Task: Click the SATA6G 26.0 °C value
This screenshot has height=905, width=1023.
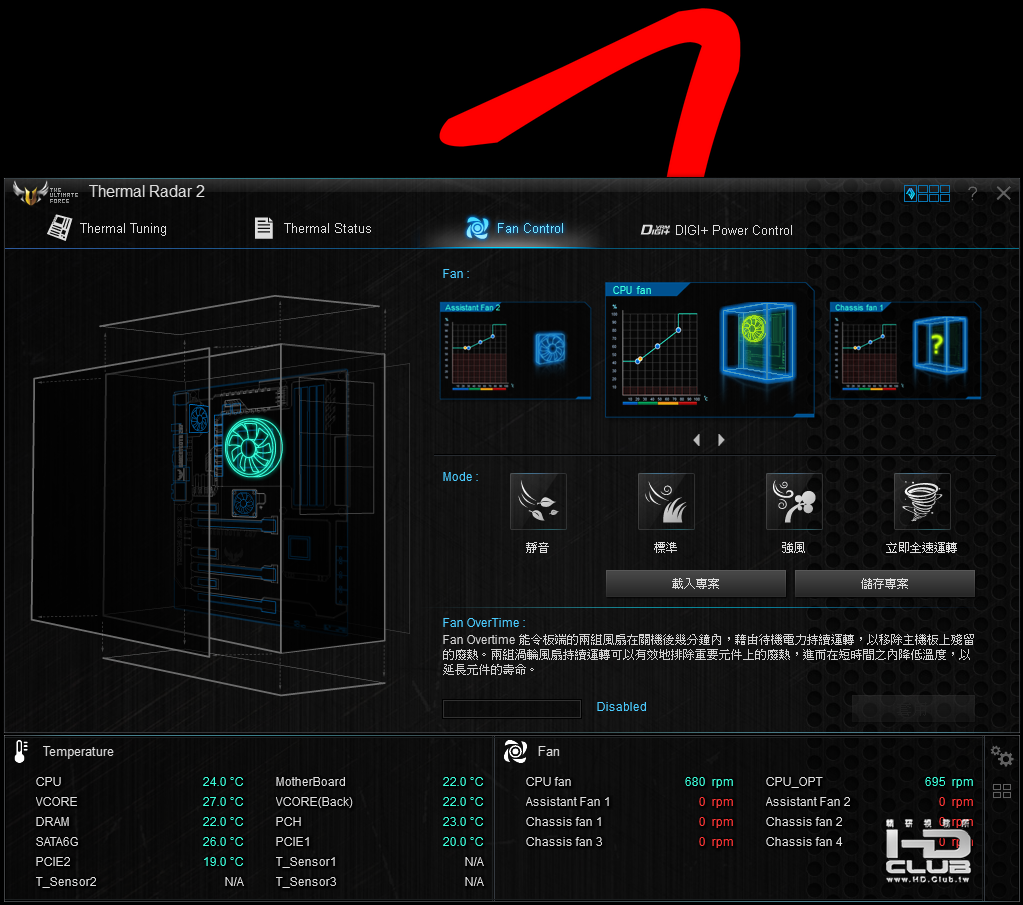Action: click(x=223, y=842)
